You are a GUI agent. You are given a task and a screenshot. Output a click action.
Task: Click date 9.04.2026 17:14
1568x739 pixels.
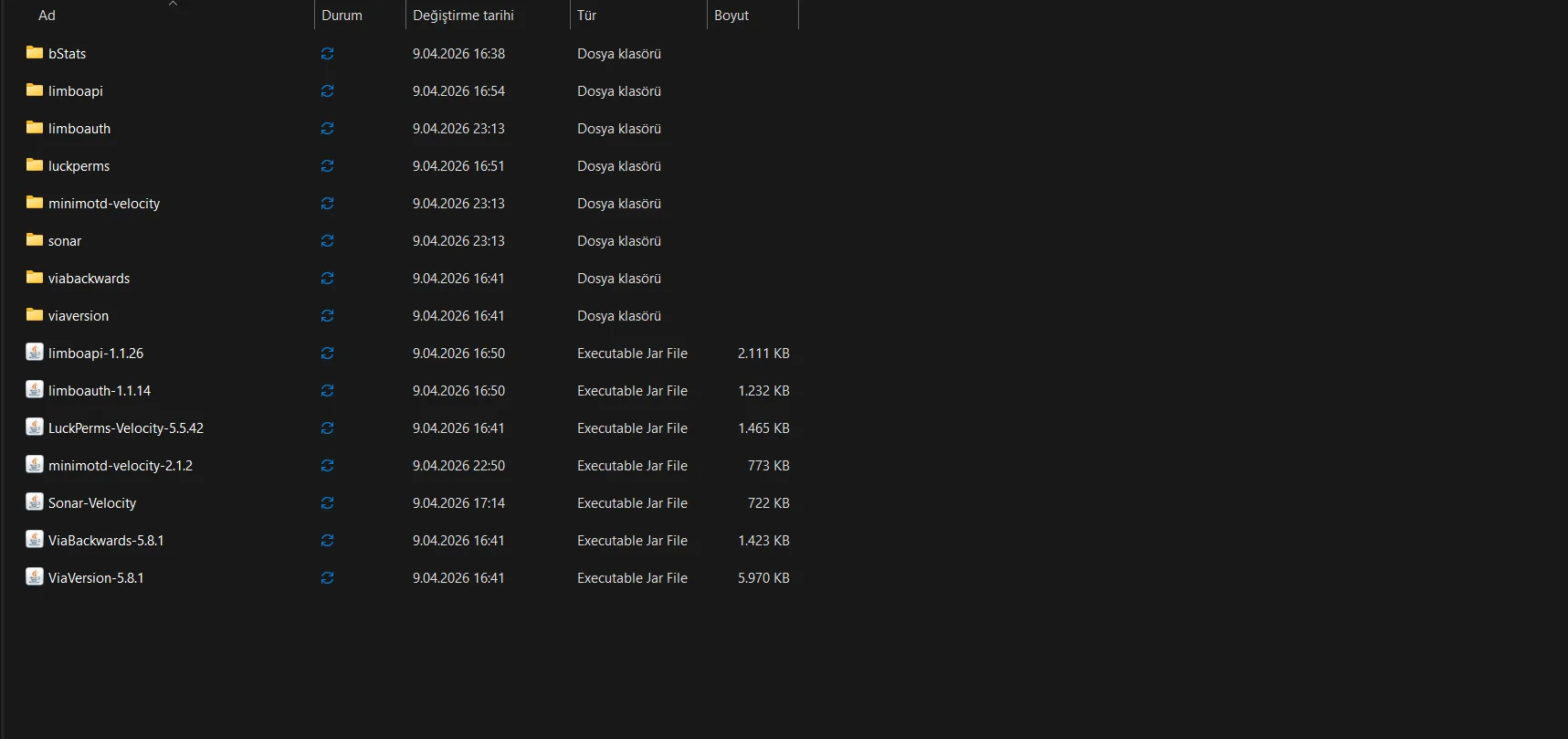pos(458,503)
